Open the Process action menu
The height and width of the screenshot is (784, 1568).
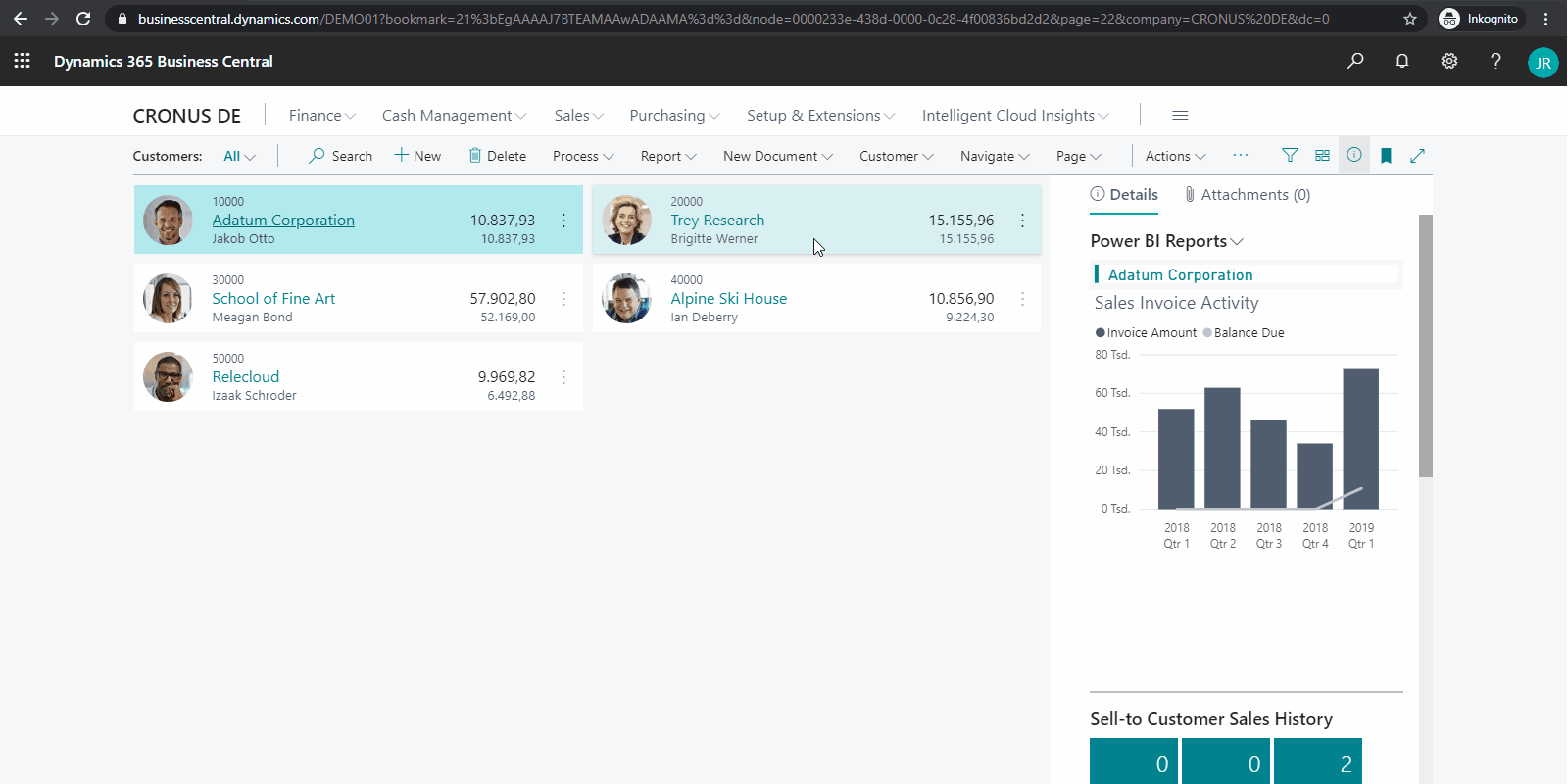(x=583, y=156)
